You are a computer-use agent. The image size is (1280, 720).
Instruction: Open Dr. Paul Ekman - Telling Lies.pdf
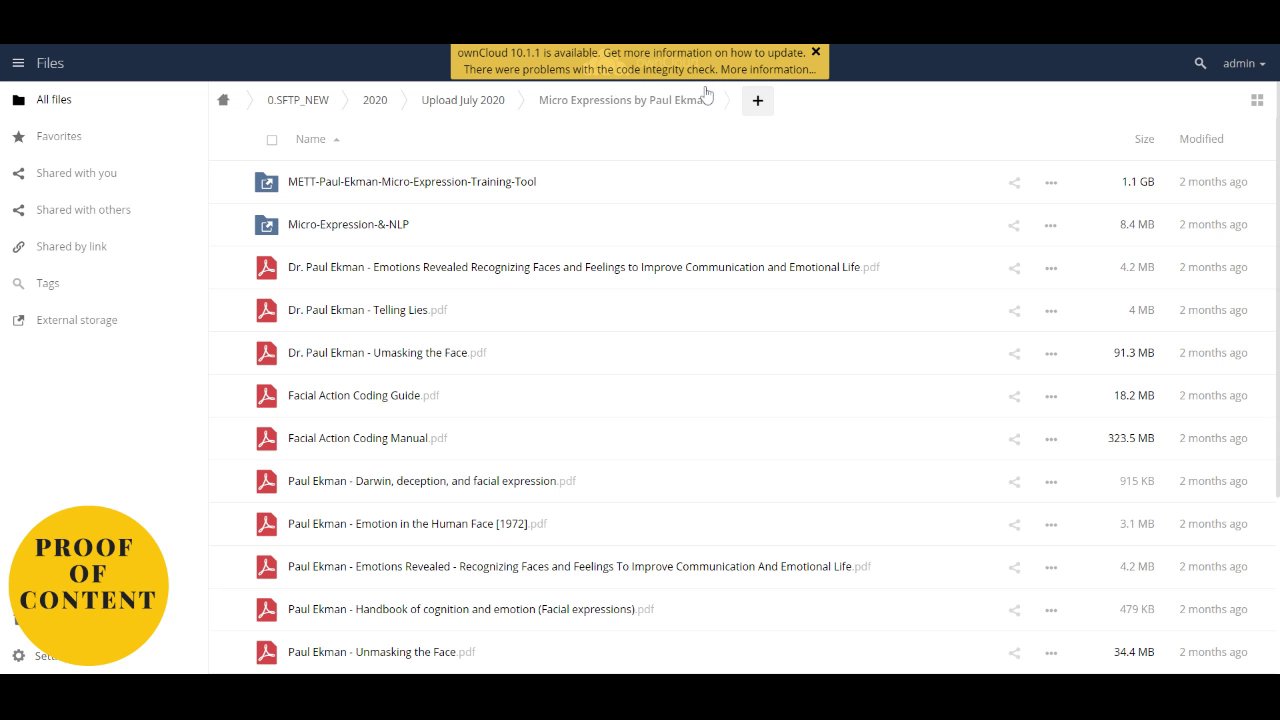tap(367, 310)
